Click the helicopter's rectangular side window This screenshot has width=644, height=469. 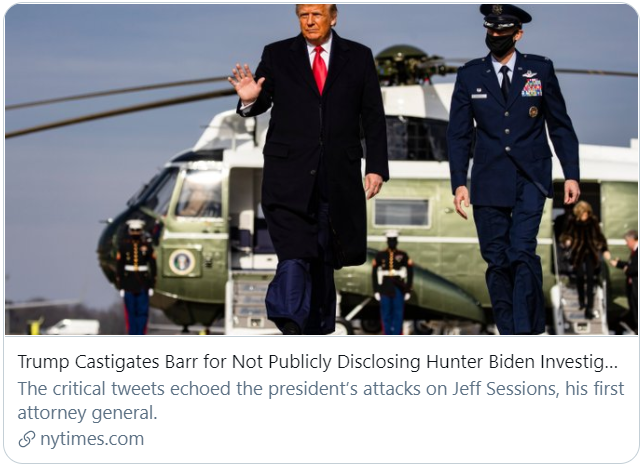pos(402,212)
